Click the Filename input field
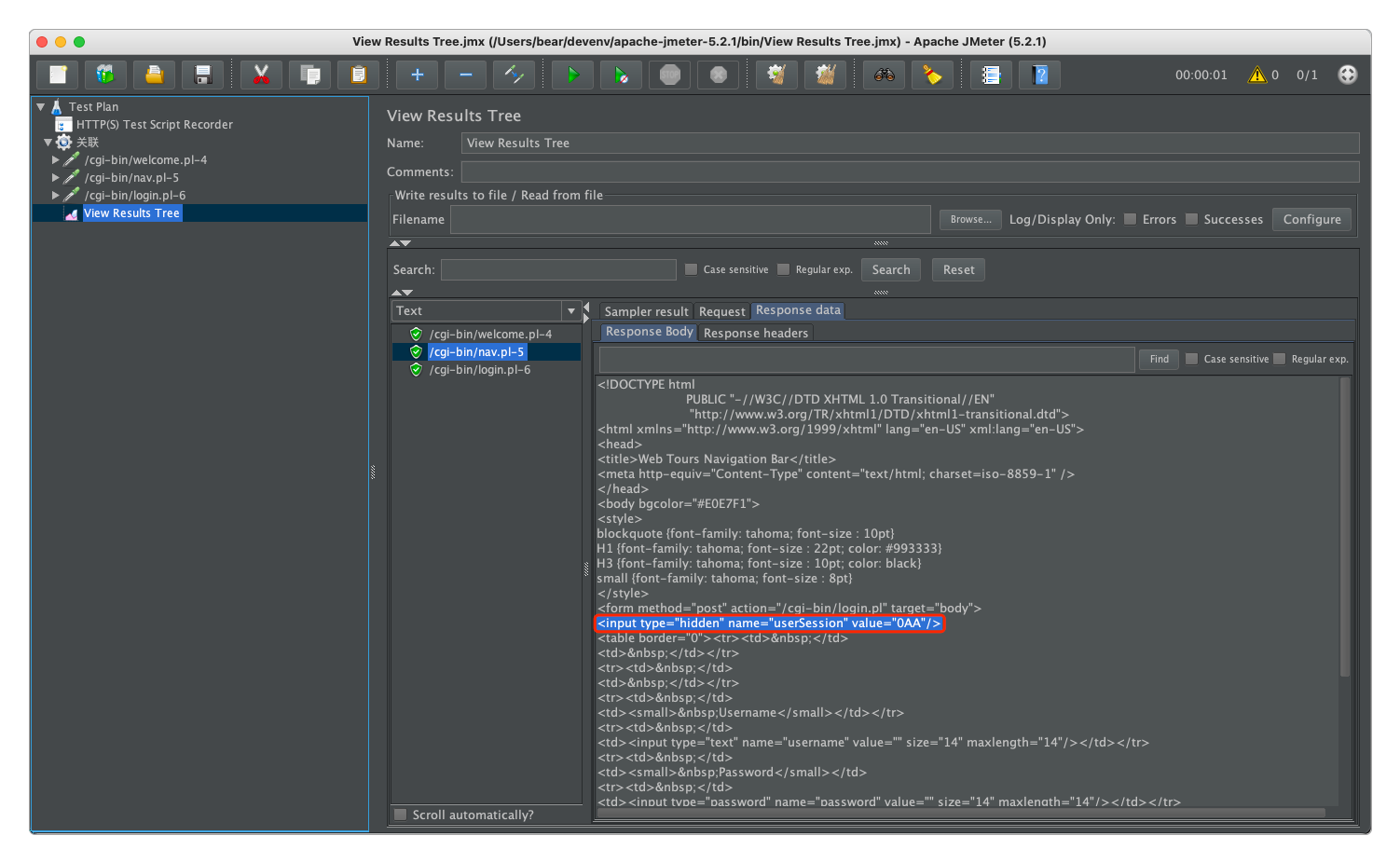Screen dimensions: 1400x863 click(x=690, y=219)
